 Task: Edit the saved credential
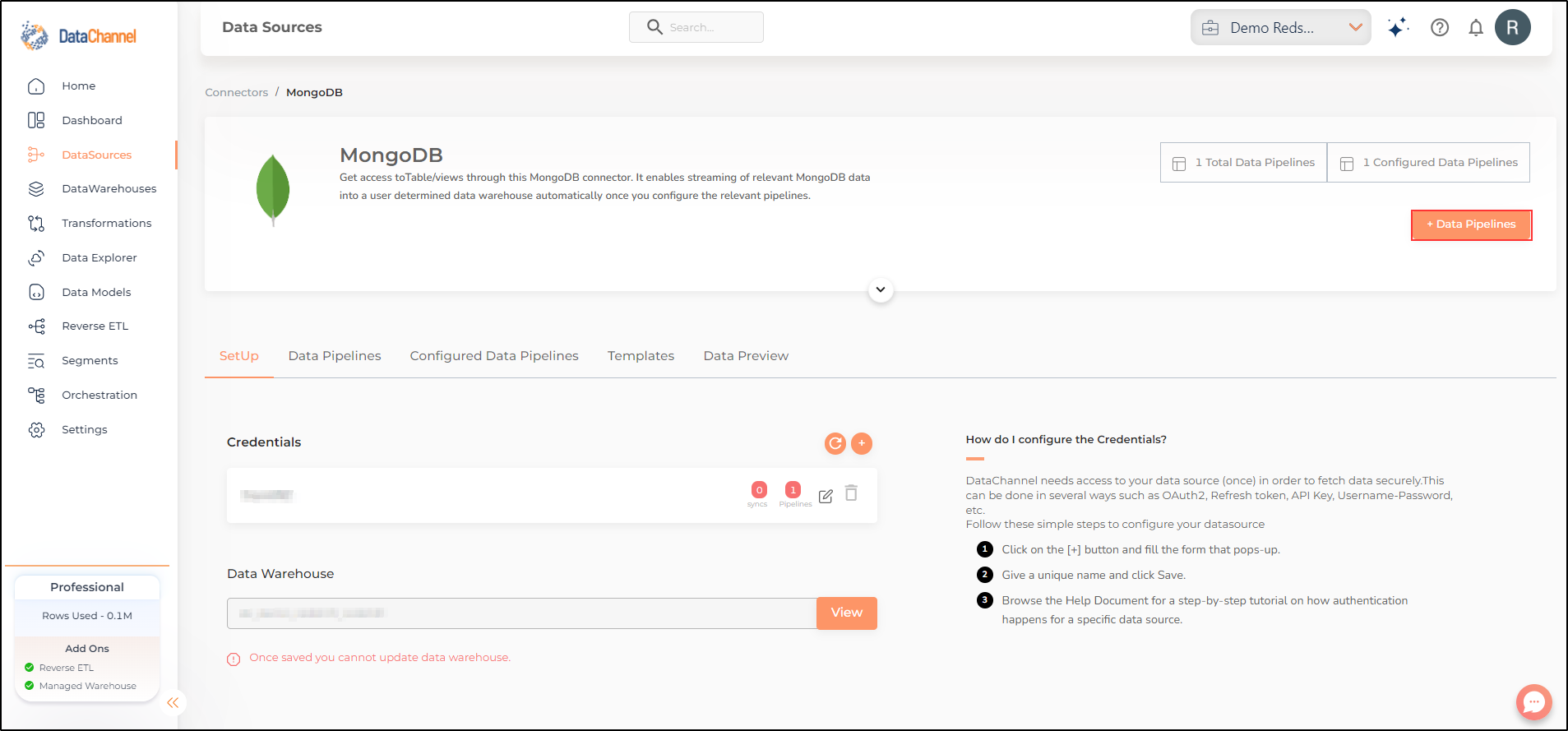(826, 496)
